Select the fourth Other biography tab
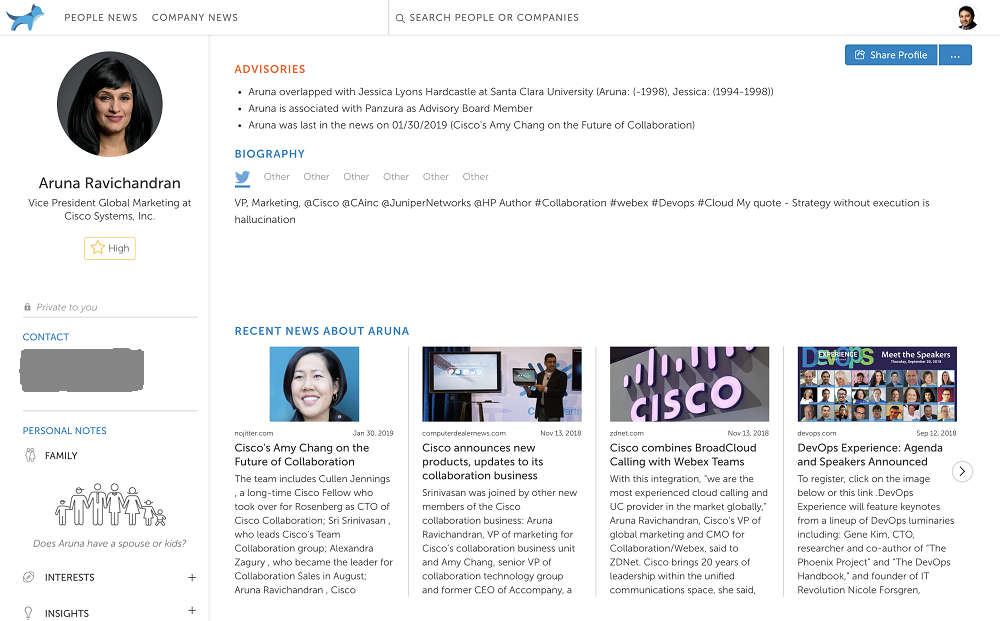Image resolution: width=1000 pixels, height=621 pixels. tap(396, 177)
